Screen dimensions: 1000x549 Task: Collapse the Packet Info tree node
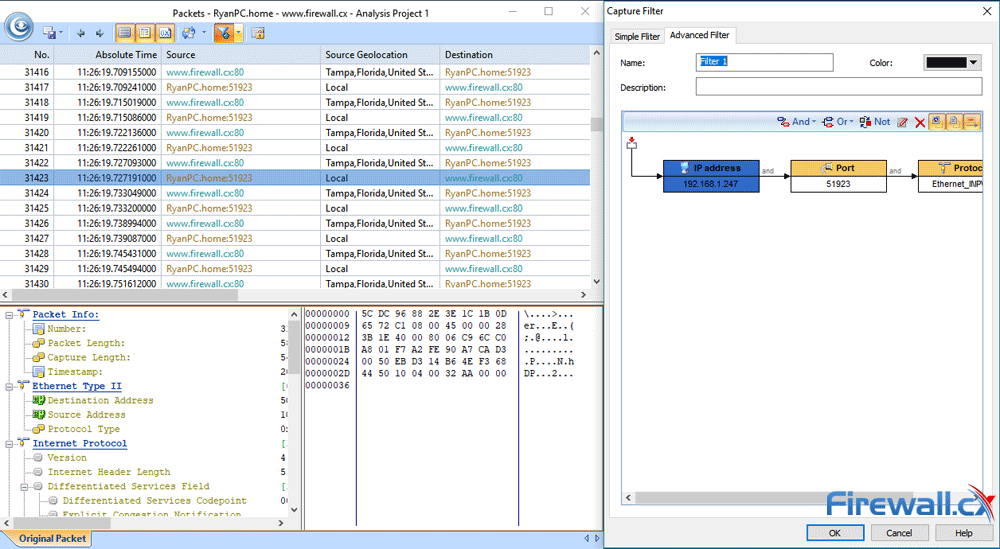10,314
